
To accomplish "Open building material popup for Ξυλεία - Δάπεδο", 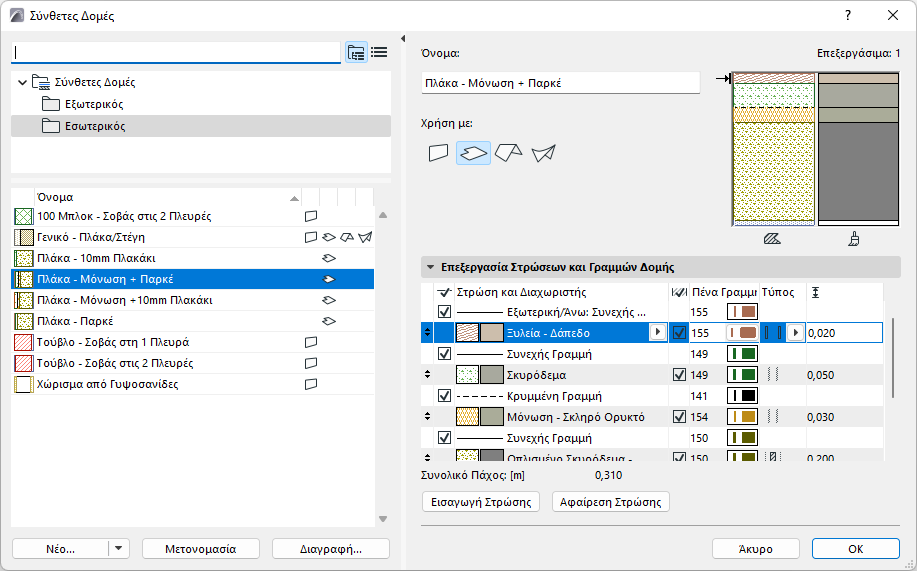I will [x=658, y=333].
